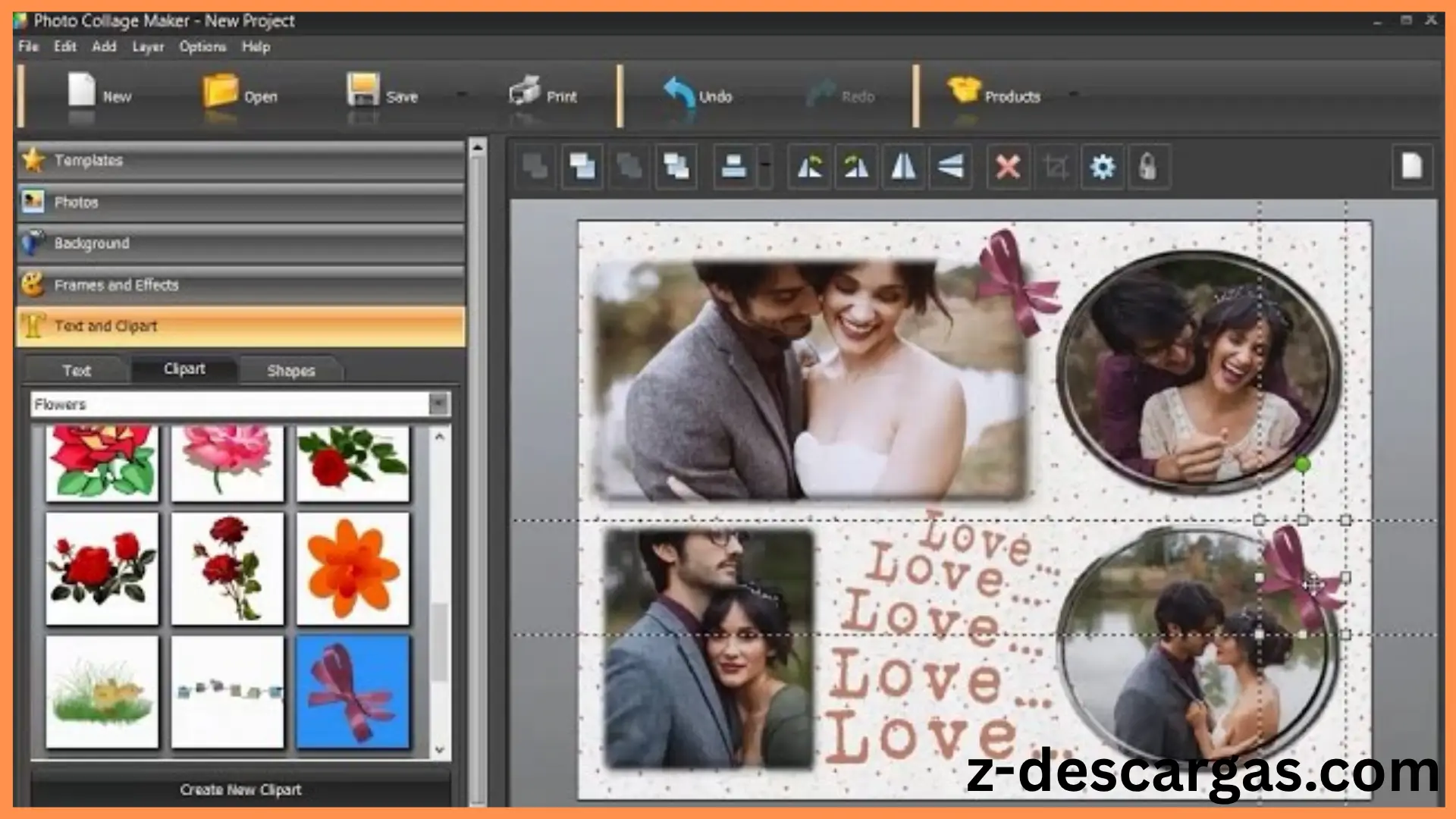Image resolution: width=1456 pixels, height=819 pixels.
Task: Select the tall red rose stem clipart
Action: pyautogui.click(x=227, y=568)
